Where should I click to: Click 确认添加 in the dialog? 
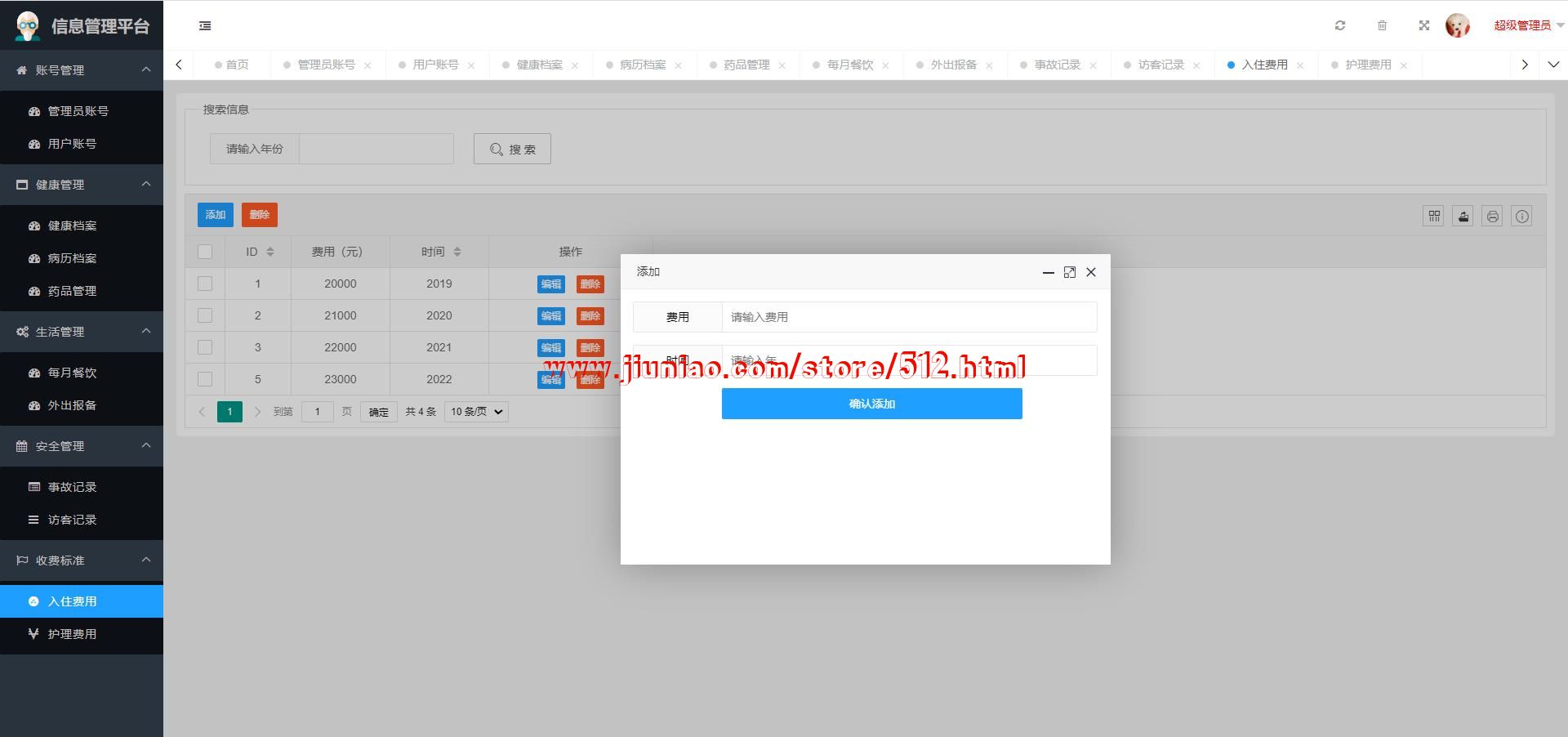(x=872, y=404)
